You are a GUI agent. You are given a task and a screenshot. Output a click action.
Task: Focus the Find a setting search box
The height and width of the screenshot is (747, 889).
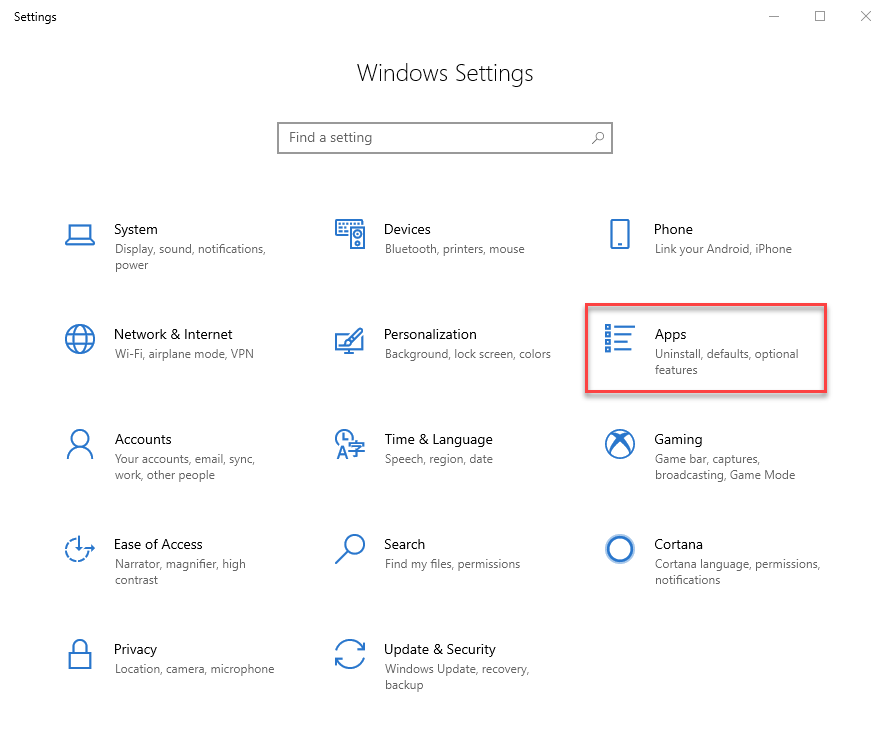point(445,138)
